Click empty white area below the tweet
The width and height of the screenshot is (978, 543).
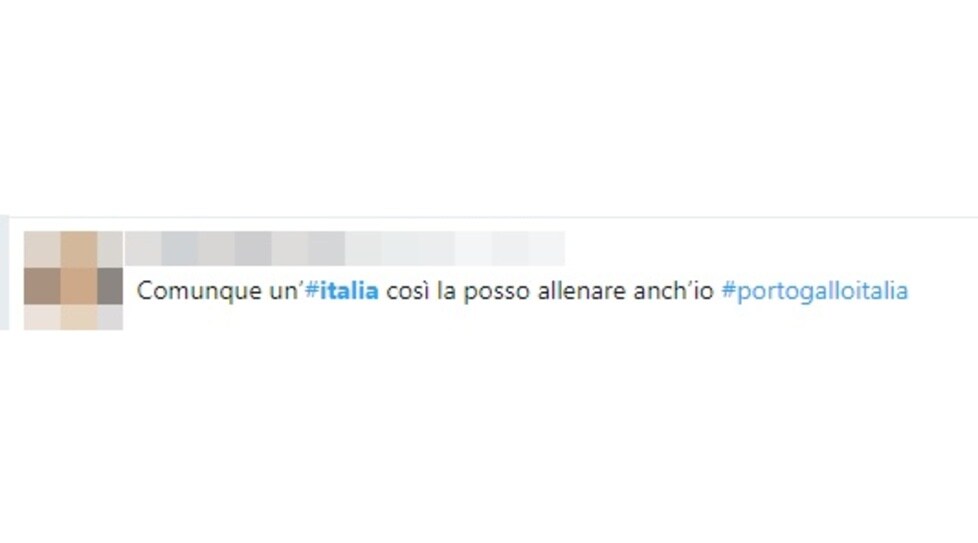pyautogui.click(x=489, y=436)
